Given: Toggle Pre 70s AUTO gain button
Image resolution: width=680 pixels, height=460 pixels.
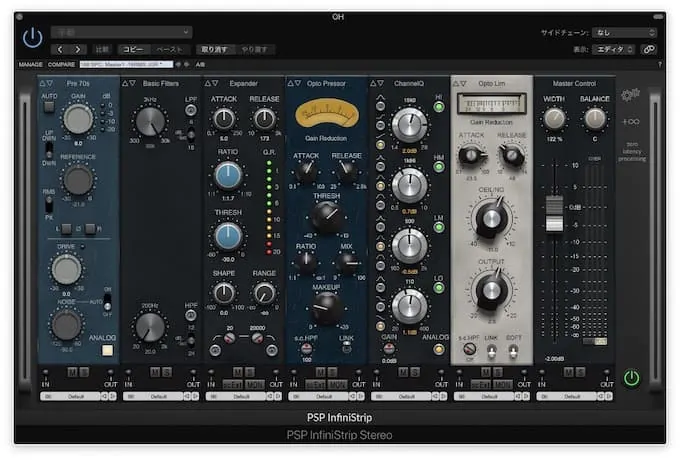Looking at the screenshot, I should click(x=49, y=107).
